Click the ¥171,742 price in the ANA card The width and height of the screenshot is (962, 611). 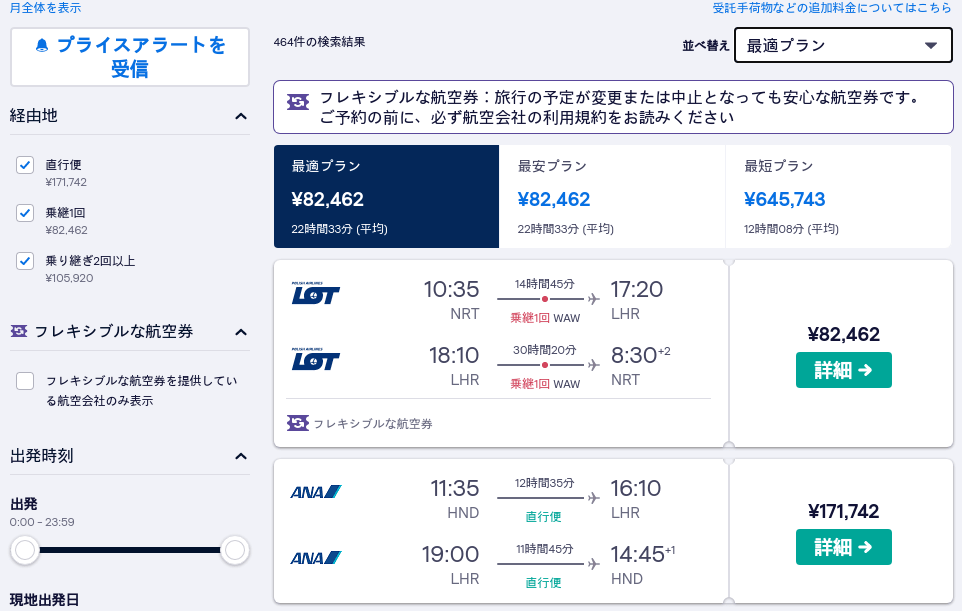pyautogui.click(x=844, y=511)
